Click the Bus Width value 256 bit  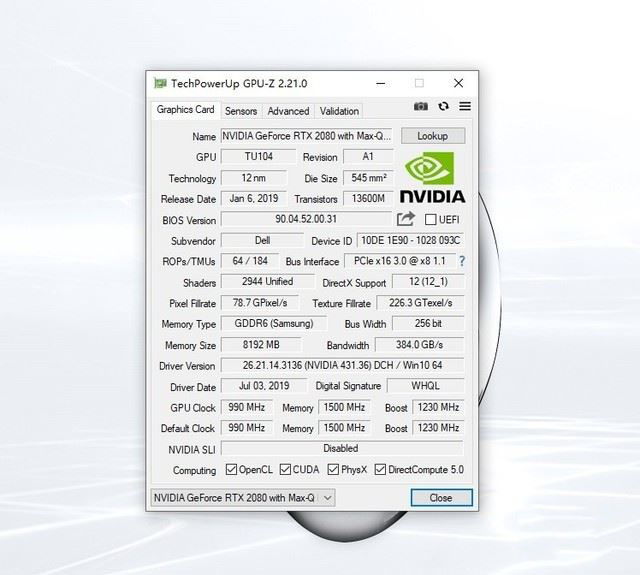pyautogui.click(x=428, y=324)
